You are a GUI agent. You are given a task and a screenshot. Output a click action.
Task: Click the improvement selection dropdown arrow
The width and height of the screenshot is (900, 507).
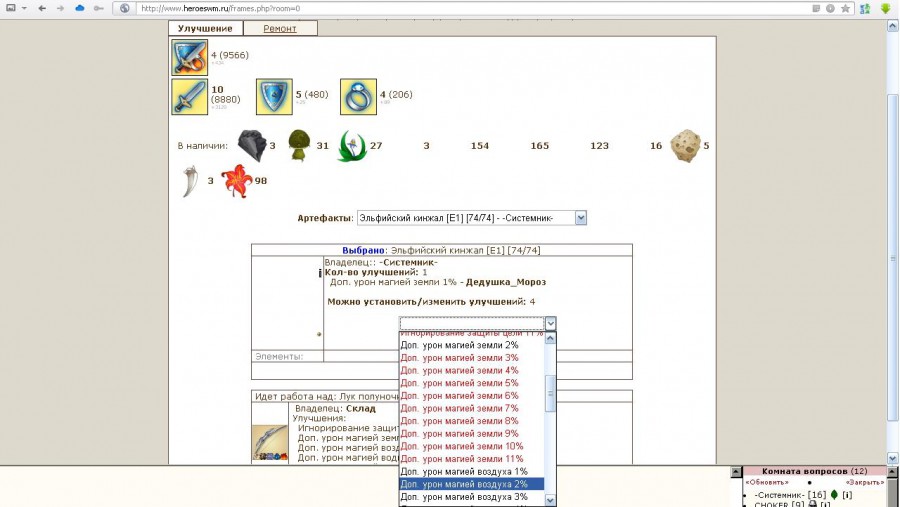[x=550, y=323]
